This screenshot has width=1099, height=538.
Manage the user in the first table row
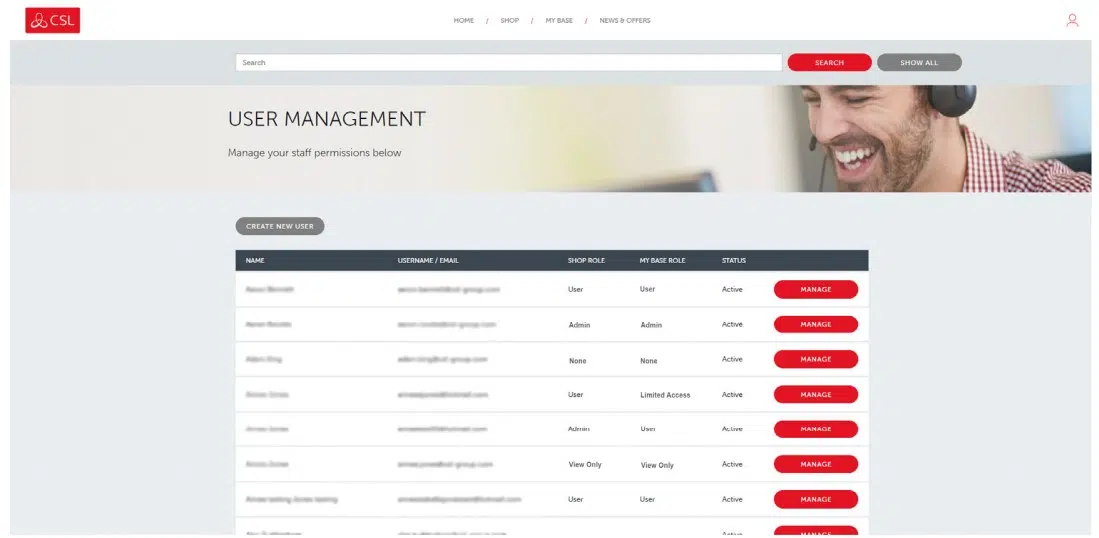[816, 289]
